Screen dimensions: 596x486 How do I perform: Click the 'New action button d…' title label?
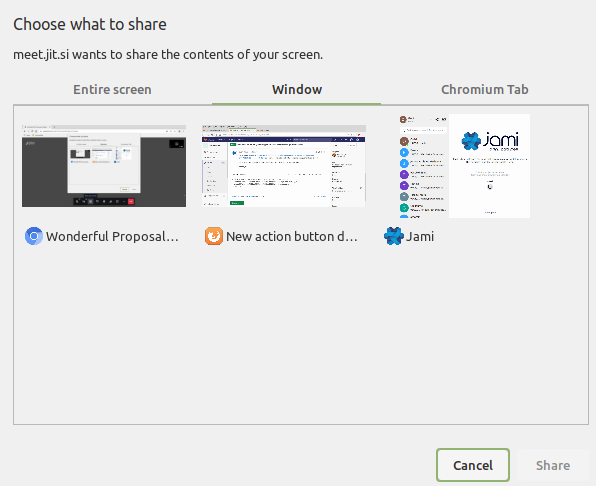pos(292,236)
